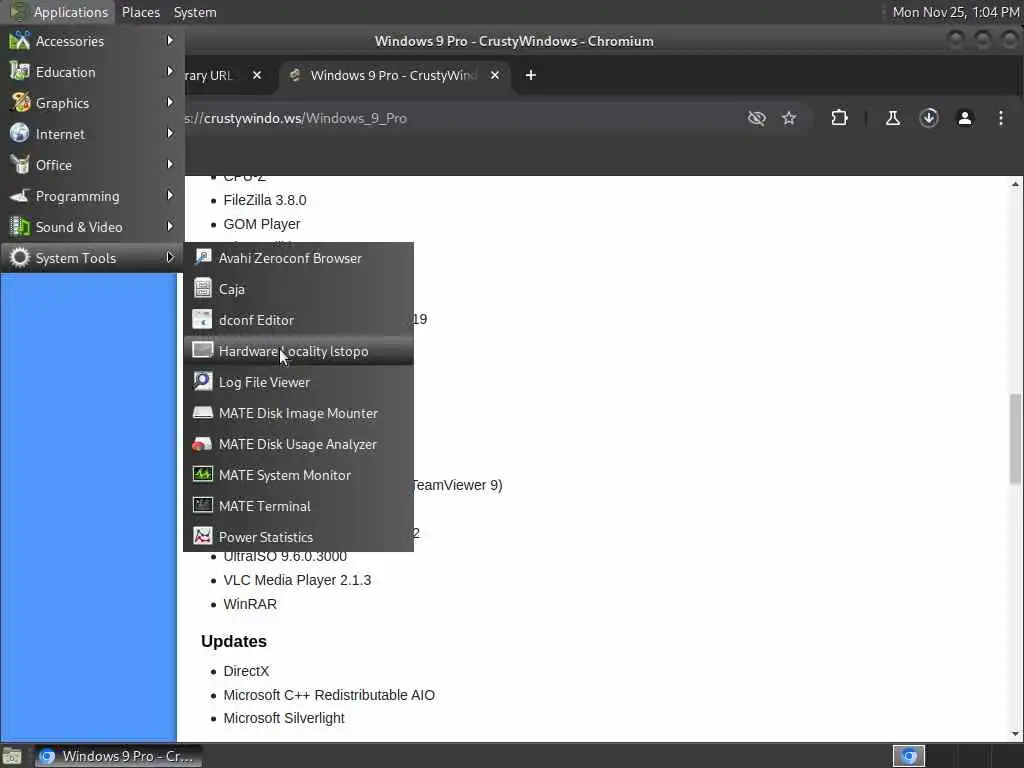This screenshot has height=768, width=1024.
Task: Open the Programming menu category
Action: (x=92, y=196)
